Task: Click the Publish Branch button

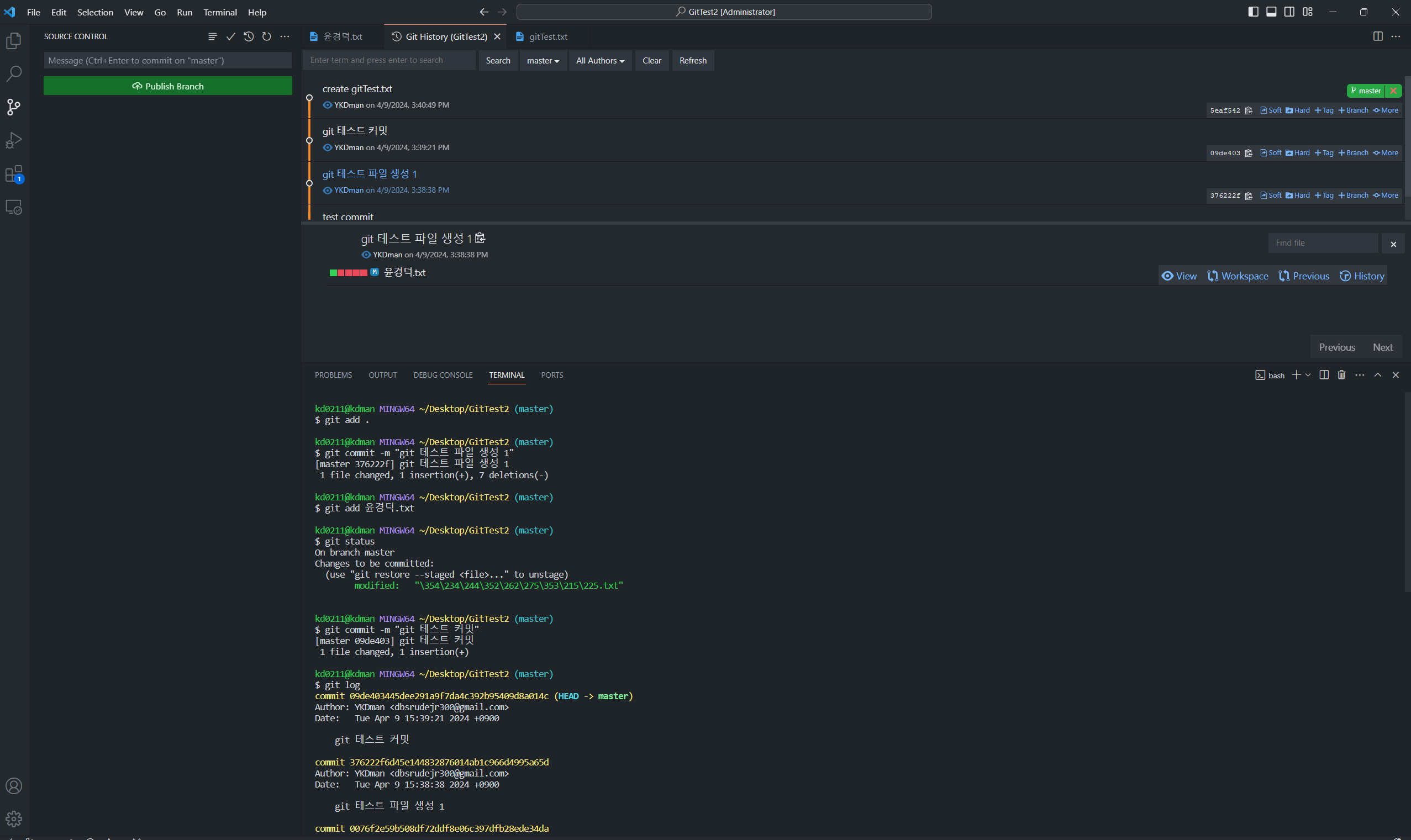Action: (167, 86)
